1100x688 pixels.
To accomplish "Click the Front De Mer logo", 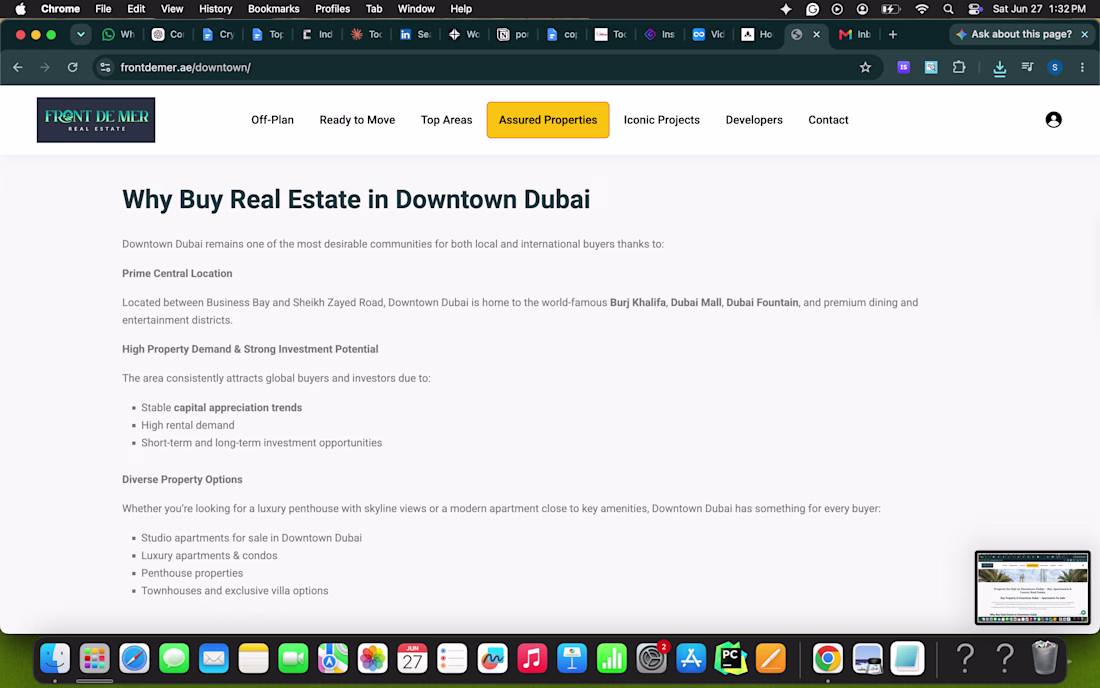I will (96, 120).
